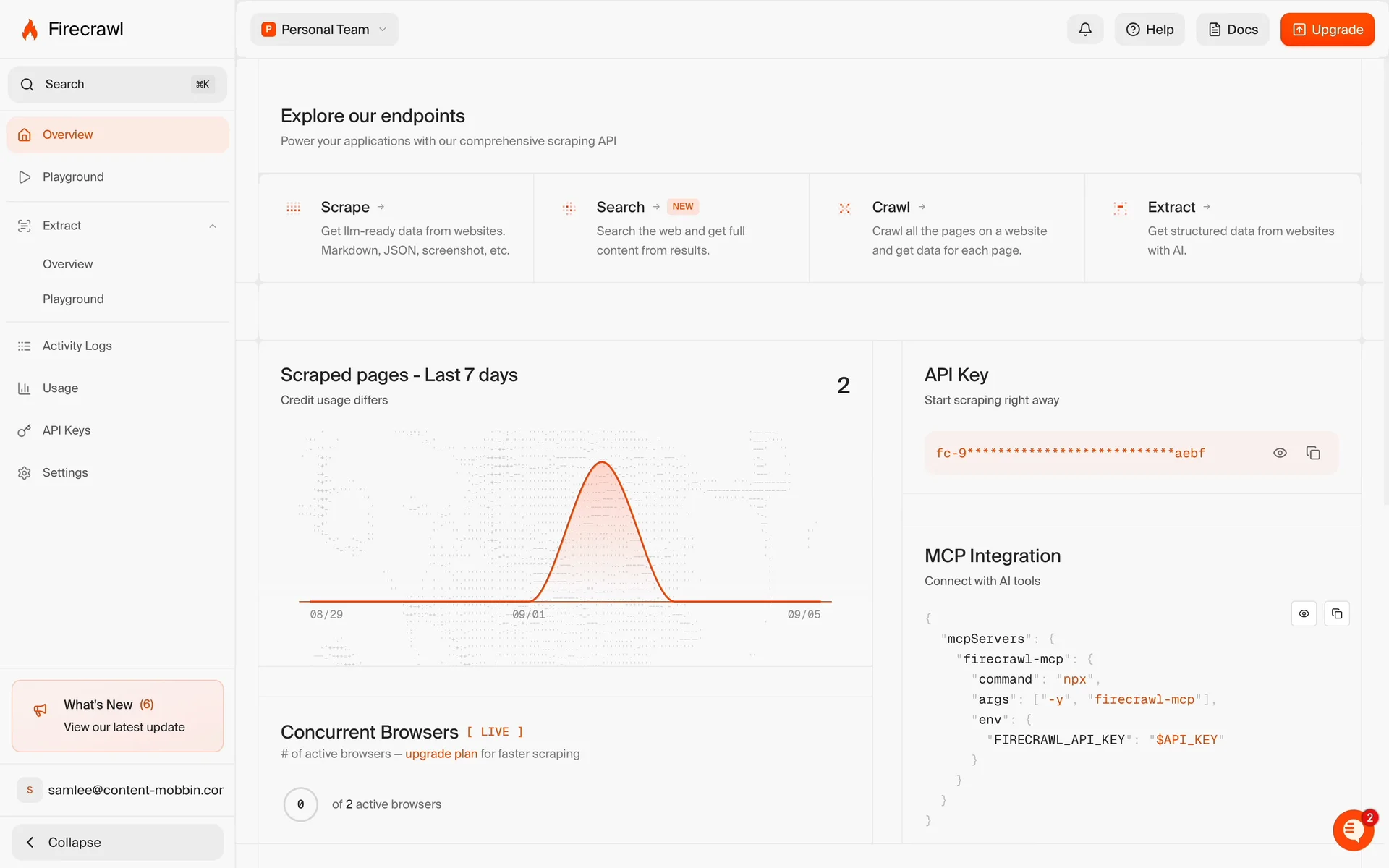Show the MCP config API key
Image resolution: width=1389 pixels, height=868 pixels.
click(x=1304, y=613)
